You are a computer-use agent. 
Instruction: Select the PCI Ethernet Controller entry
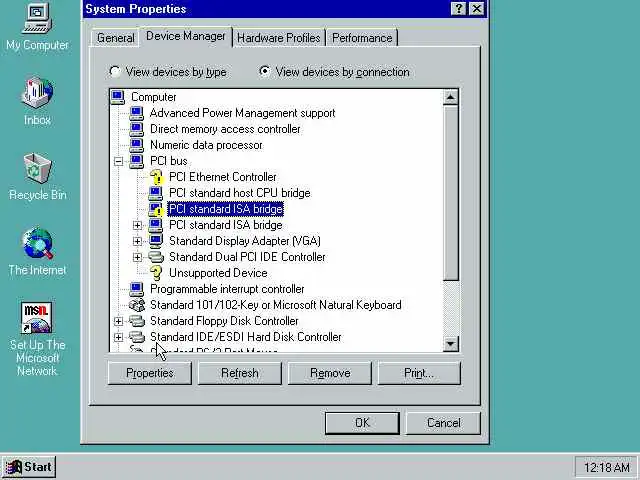tap(223, 177)
